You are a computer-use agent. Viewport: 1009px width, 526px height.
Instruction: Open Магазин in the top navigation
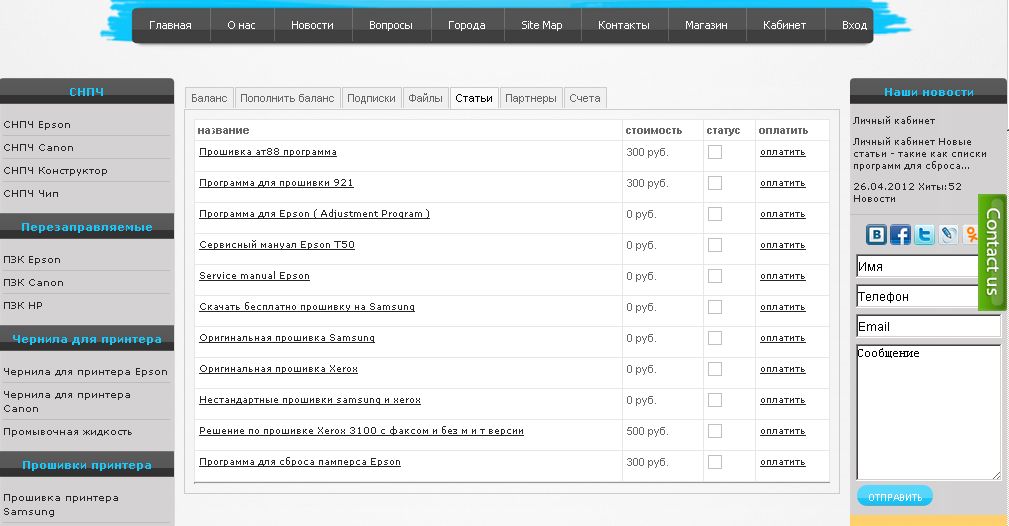(706, 25)
